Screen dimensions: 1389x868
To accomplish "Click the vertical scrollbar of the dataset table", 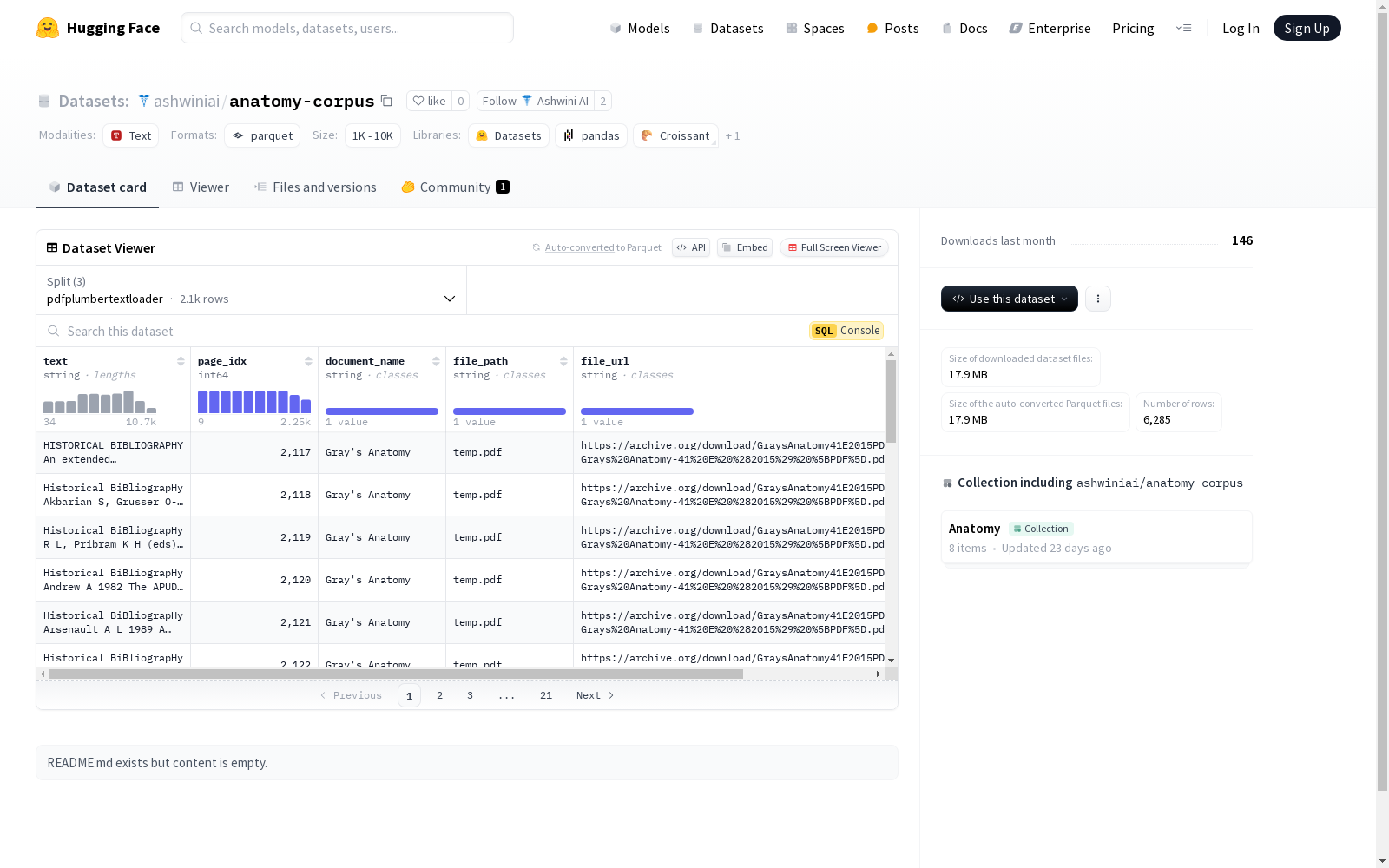I will tap(891, 401).
